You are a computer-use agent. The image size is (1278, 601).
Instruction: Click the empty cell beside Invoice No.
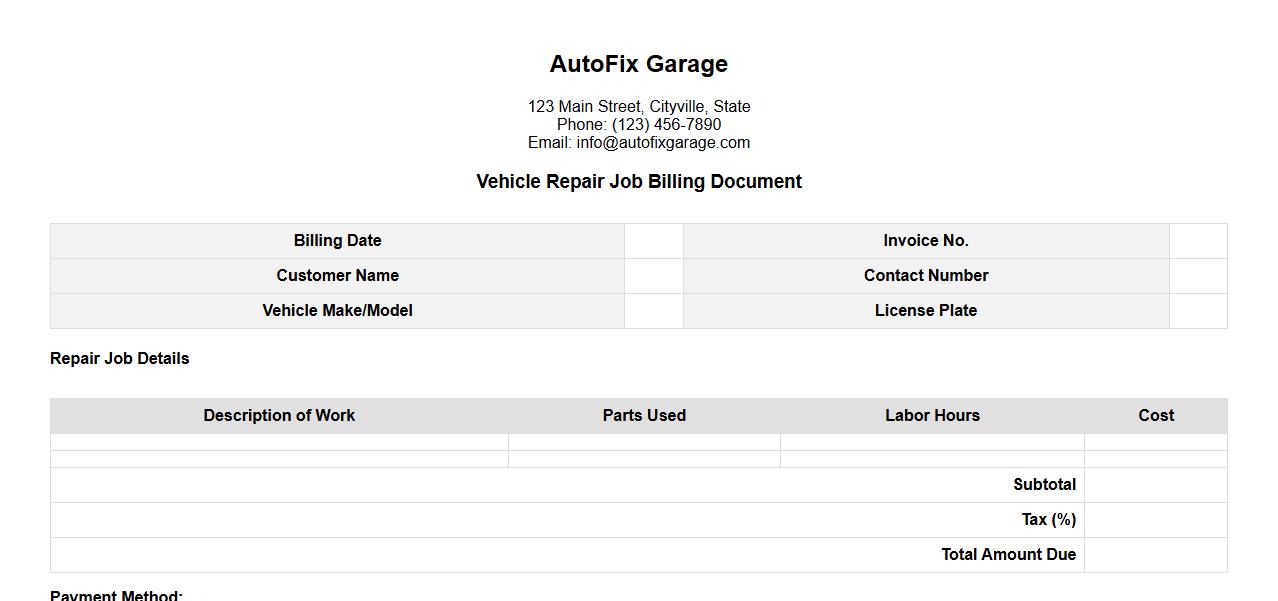pyautogui.click(x=1198, y=241)
